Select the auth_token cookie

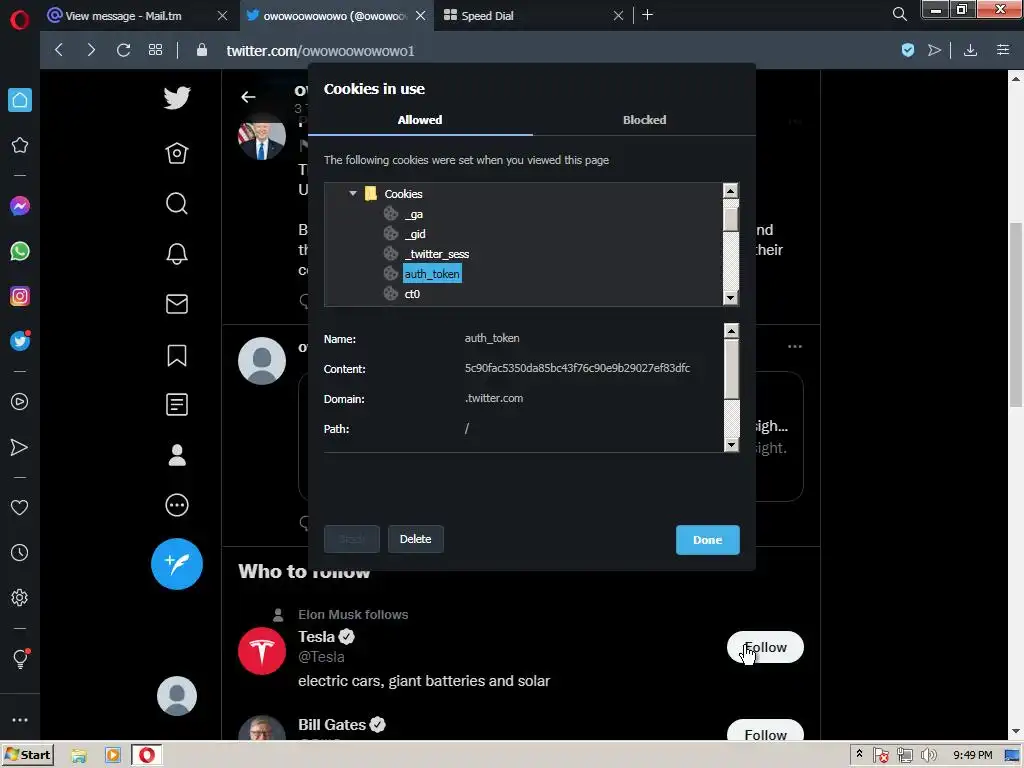[x=432, y=274]
